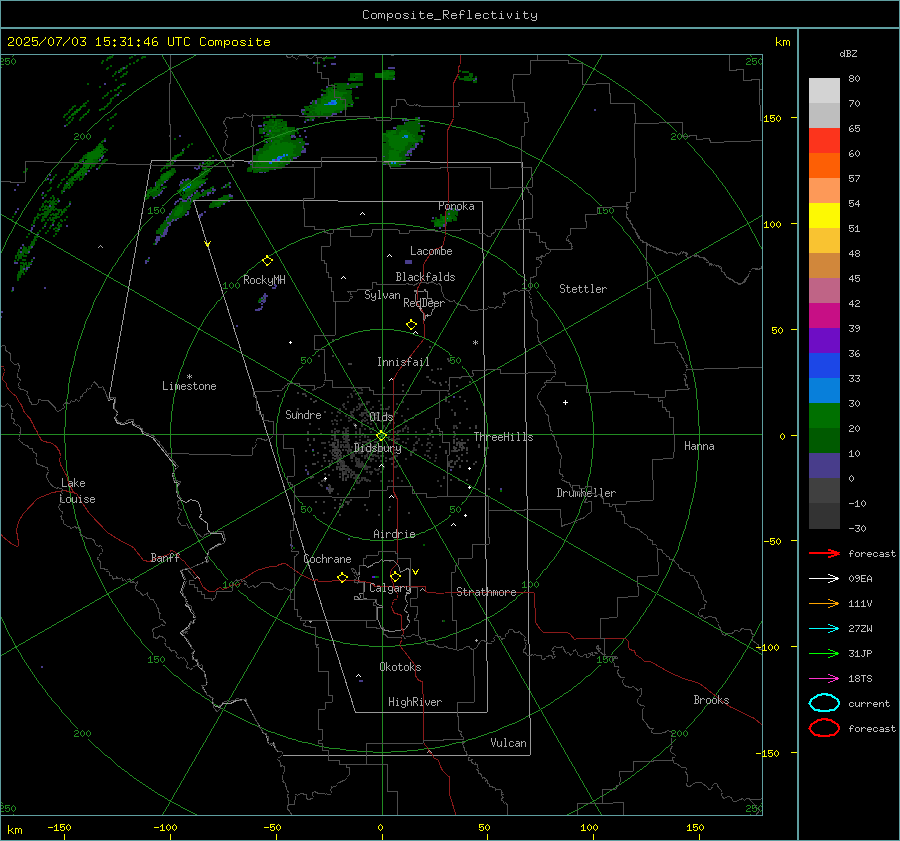Click the Hanna label
This screenshot has width=900, height=841.
point(699,446)
